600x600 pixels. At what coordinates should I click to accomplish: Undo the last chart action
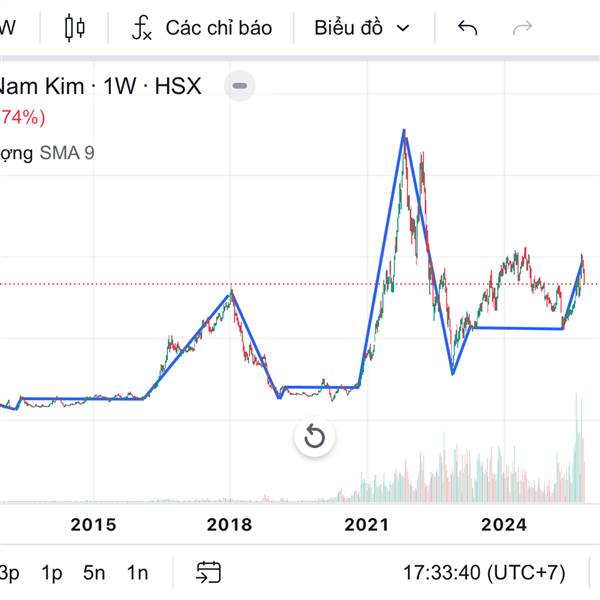click(x=467, y=27)
